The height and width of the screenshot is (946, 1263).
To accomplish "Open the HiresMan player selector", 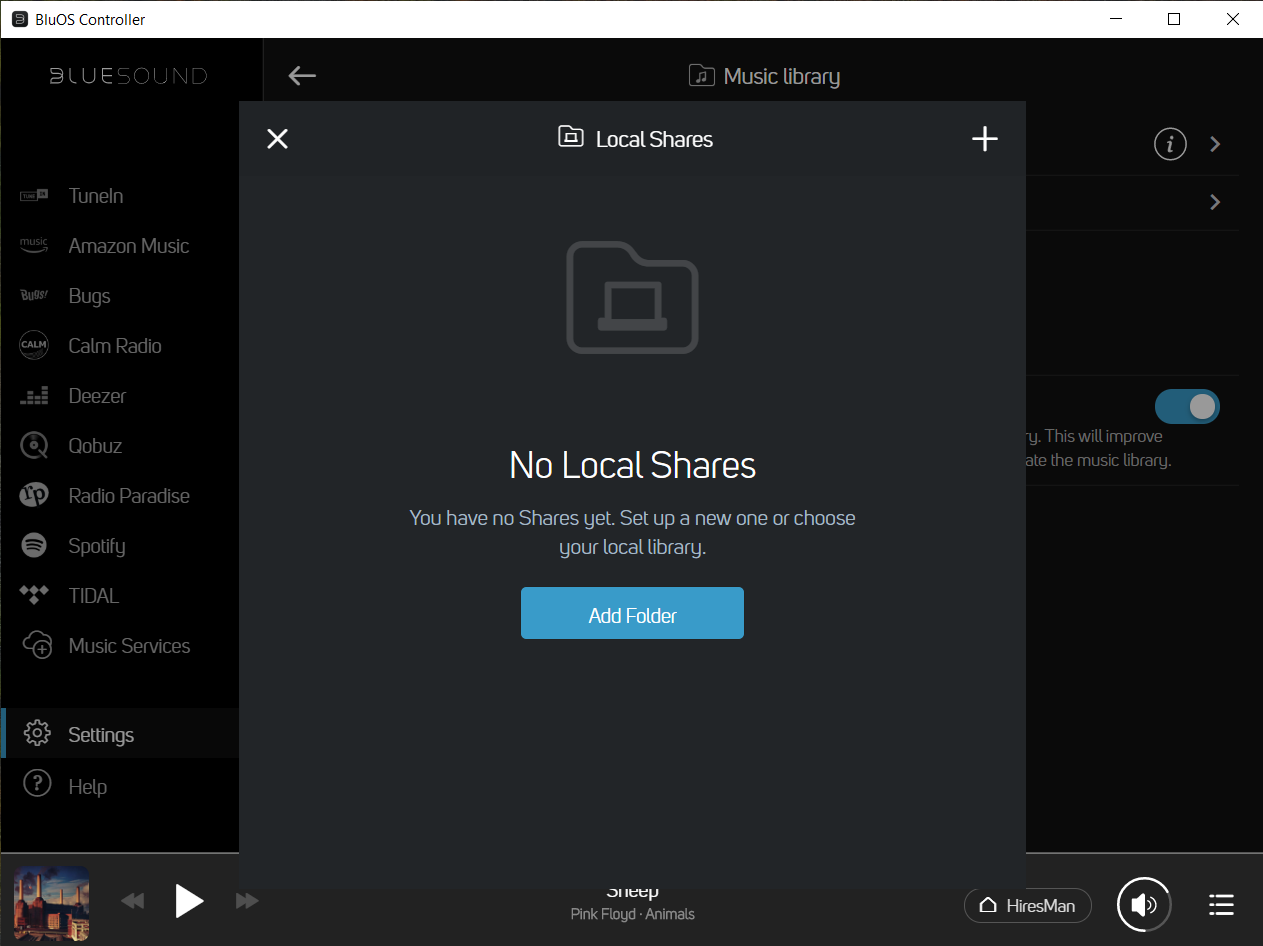I will point(1027,905).
